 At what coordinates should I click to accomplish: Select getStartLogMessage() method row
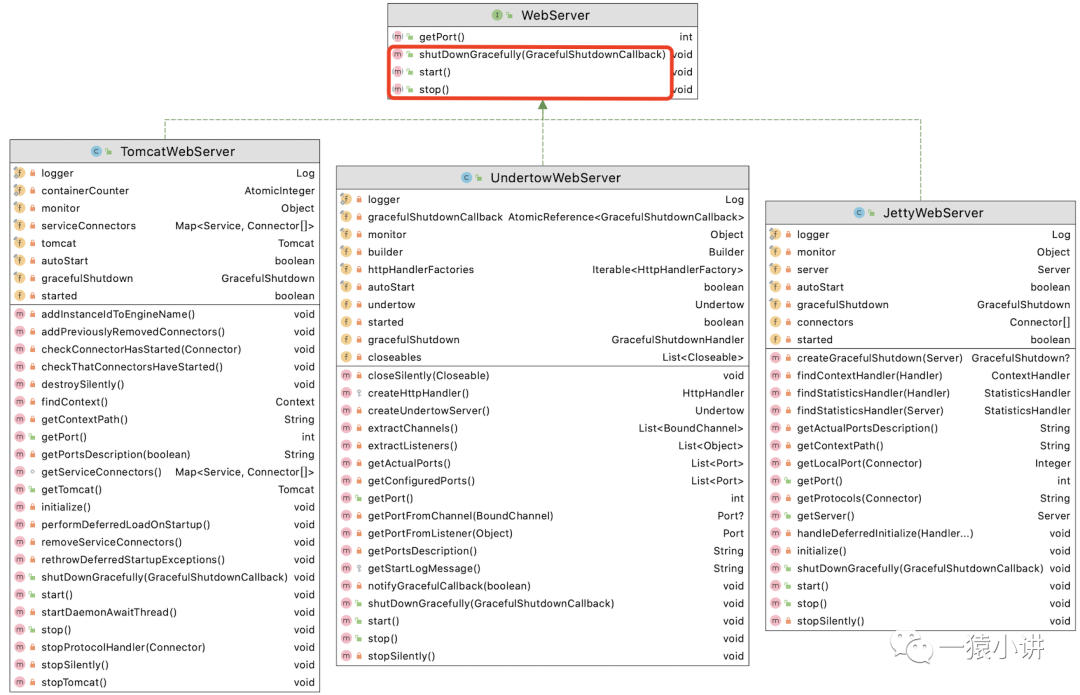543,569
